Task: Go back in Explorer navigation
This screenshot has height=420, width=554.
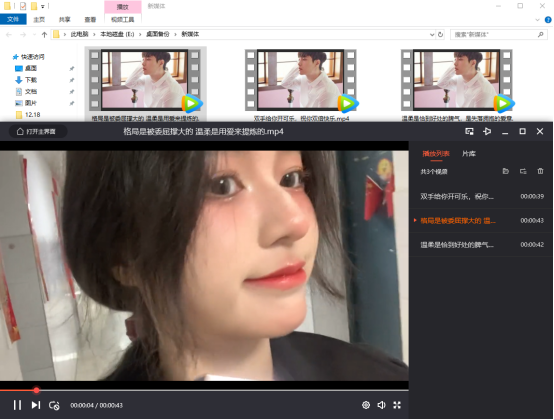Action: point(9,35)
